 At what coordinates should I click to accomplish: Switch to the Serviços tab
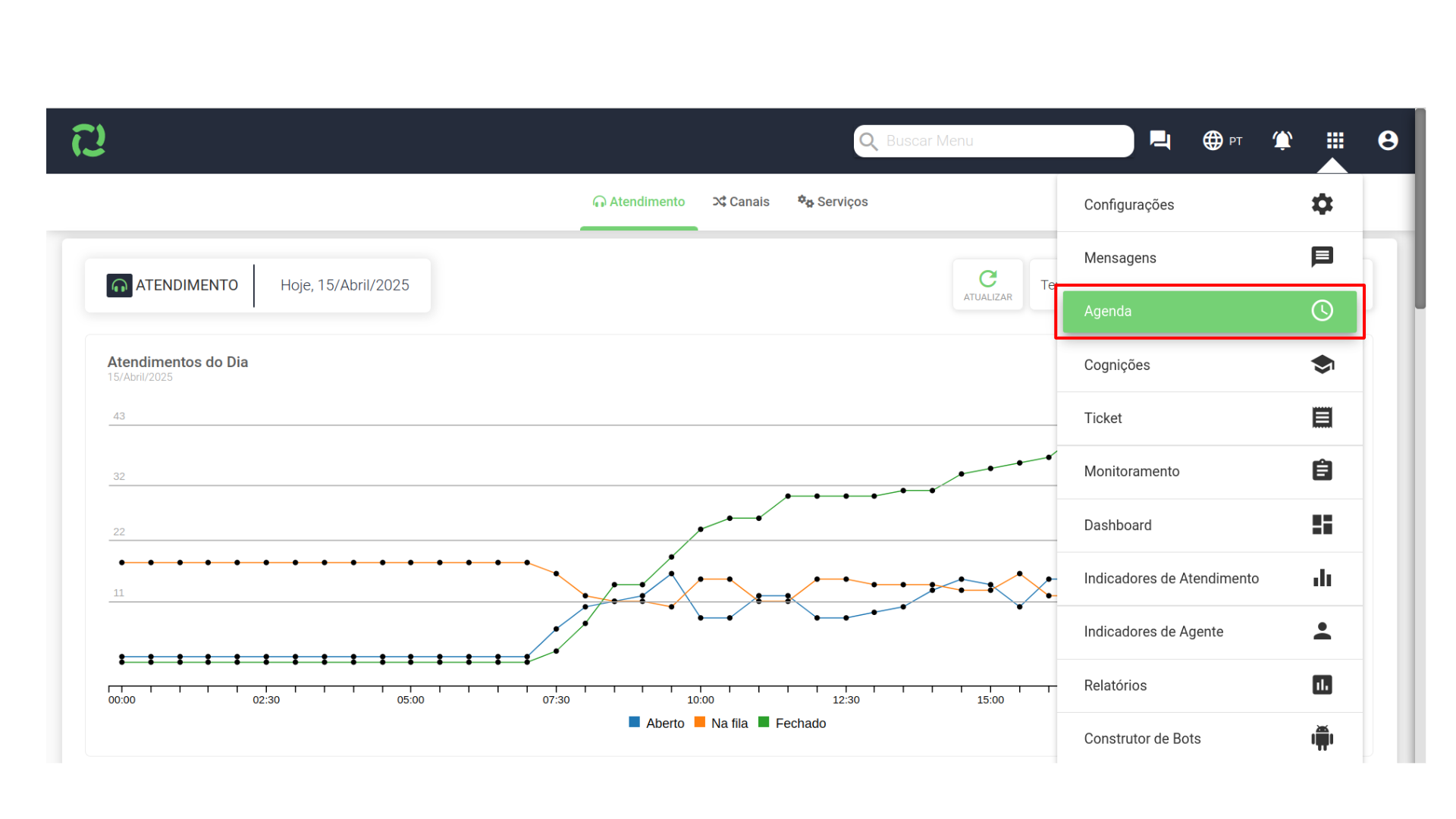click(833, 202)
